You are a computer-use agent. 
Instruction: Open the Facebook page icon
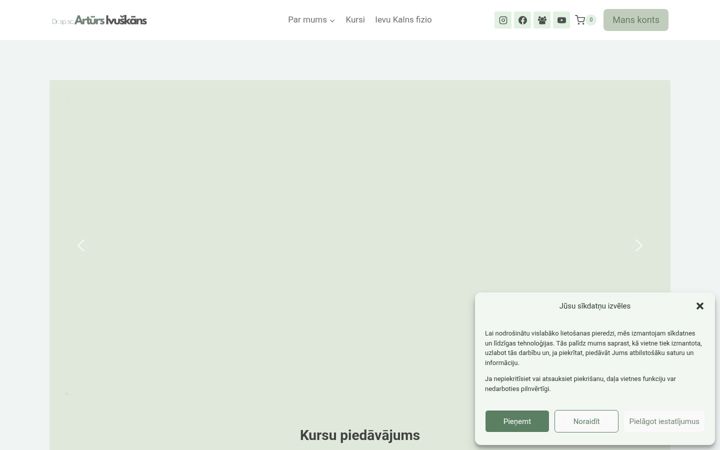pyautogui.click(x=523, y=20)
